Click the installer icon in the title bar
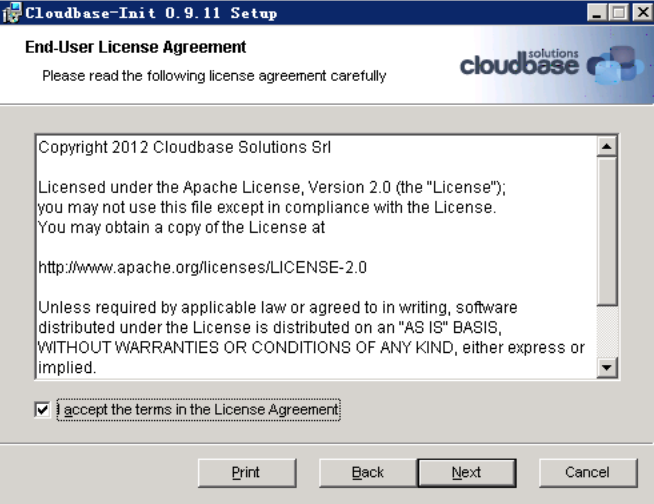 tap(12, 13)
